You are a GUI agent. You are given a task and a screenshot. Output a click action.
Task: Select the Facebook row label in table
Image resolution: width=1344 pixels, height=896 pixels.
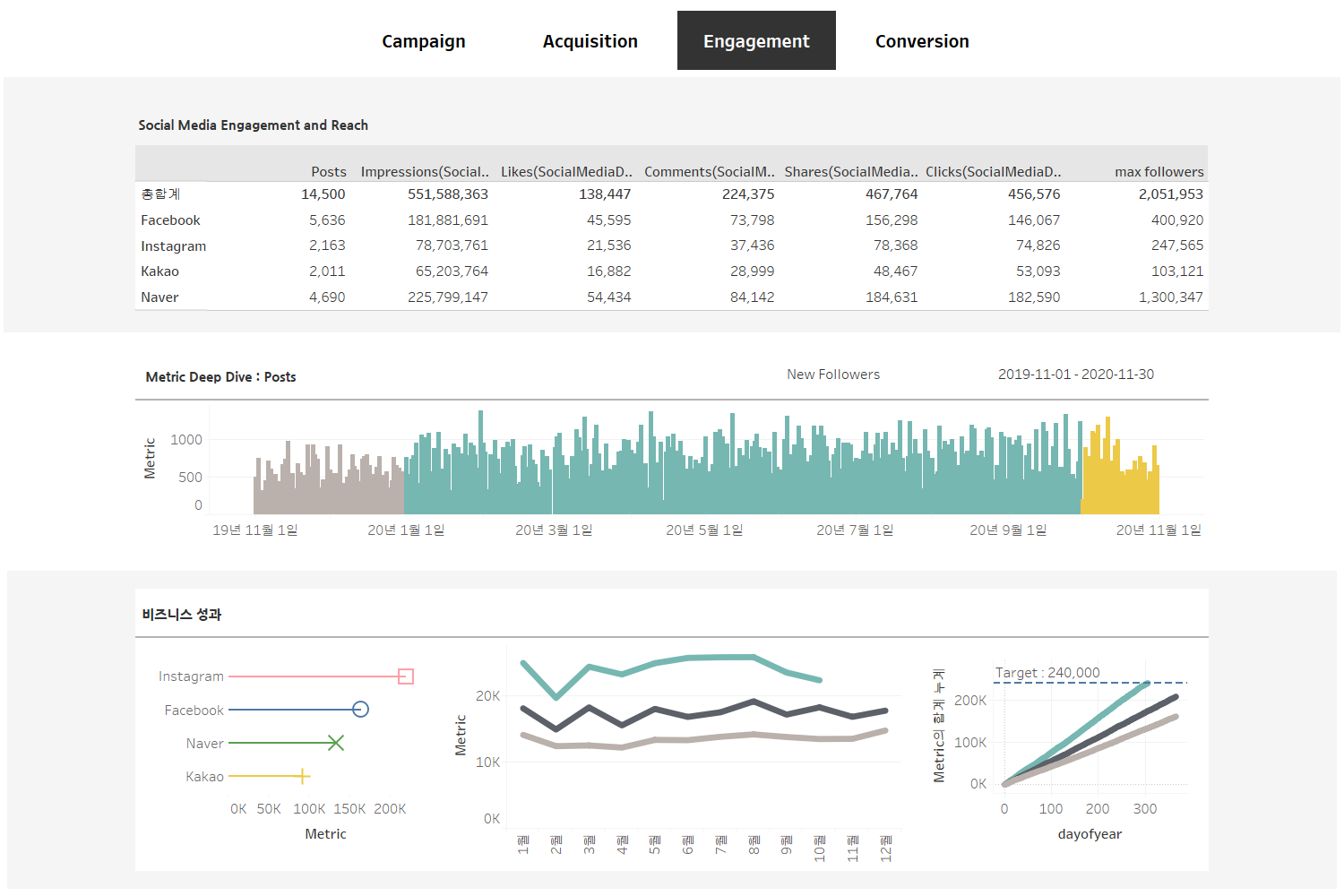click(170, 220)
